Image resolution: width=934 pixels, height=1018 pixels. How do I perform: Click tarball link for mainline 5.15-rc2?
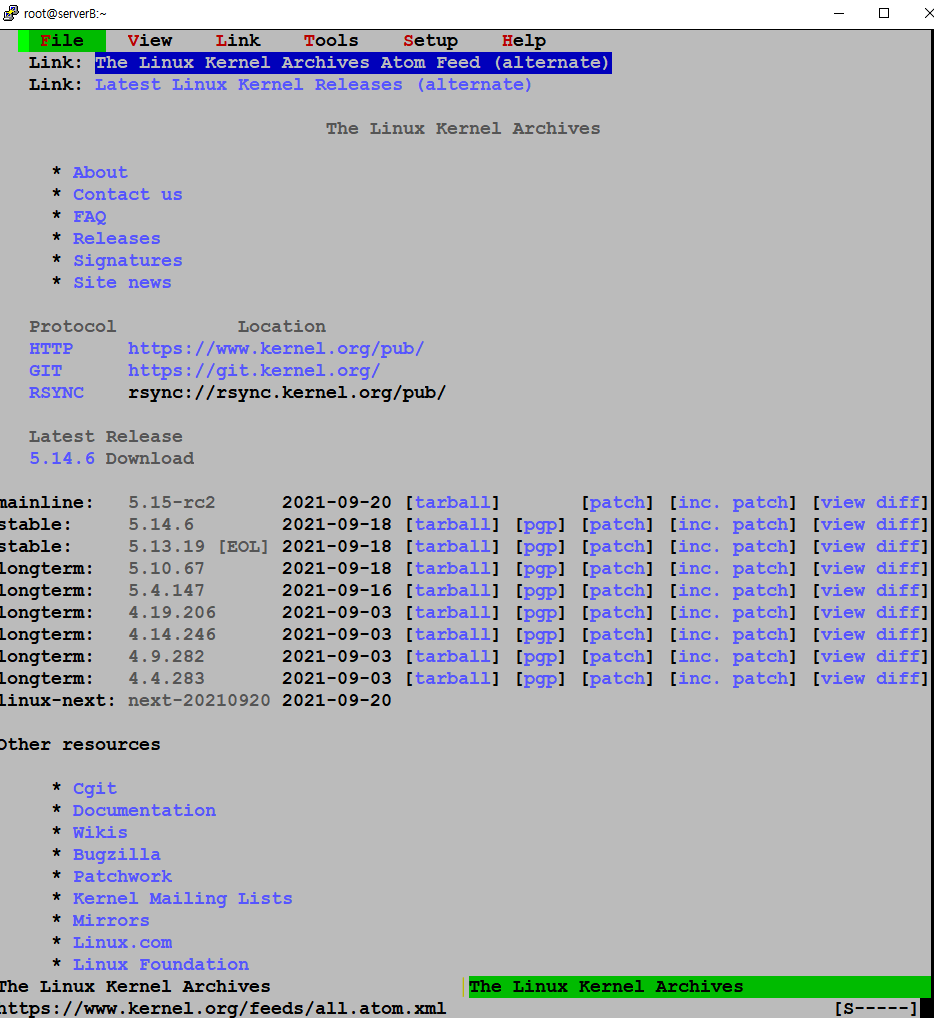pyautogui.click(x=452, y=503)
